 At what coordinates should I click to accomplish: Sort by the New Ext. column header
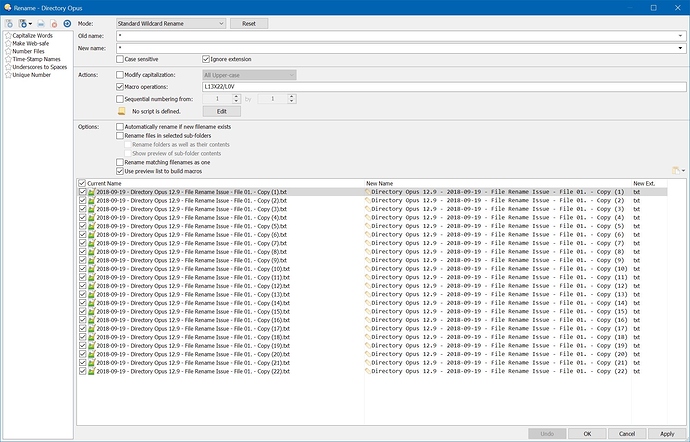pos(644,183)
